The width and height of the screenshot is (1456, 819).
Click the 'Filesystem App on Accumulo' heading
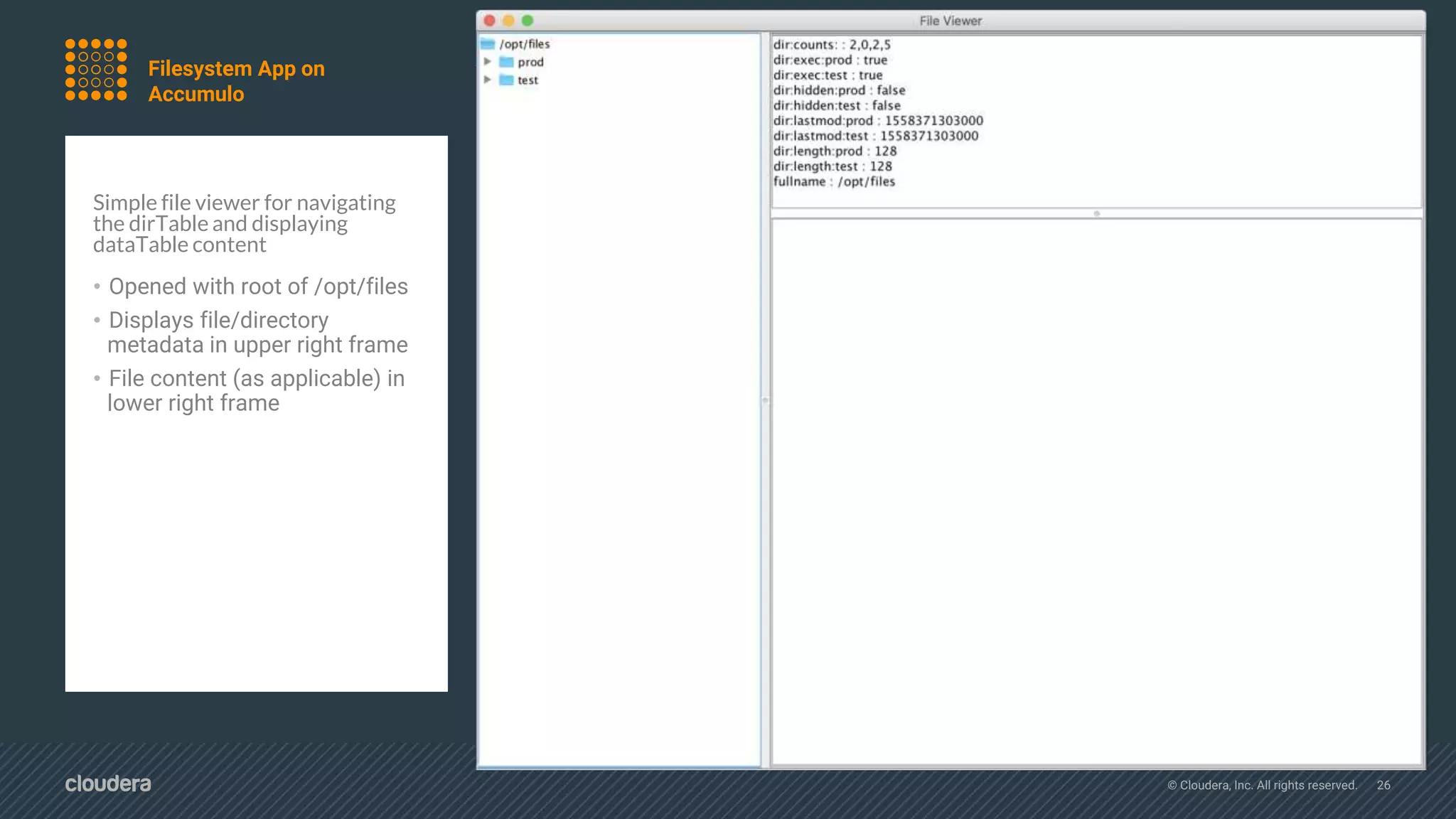coord(237,81)
